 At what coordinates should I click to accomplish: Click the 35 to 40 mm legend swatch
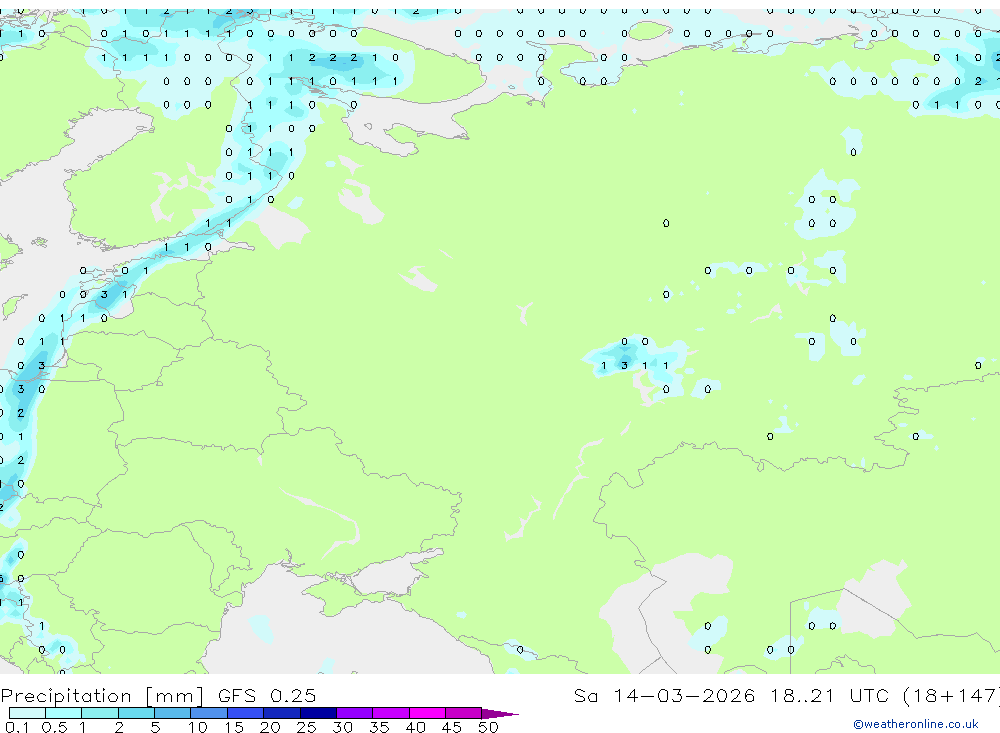click(391, 713)
